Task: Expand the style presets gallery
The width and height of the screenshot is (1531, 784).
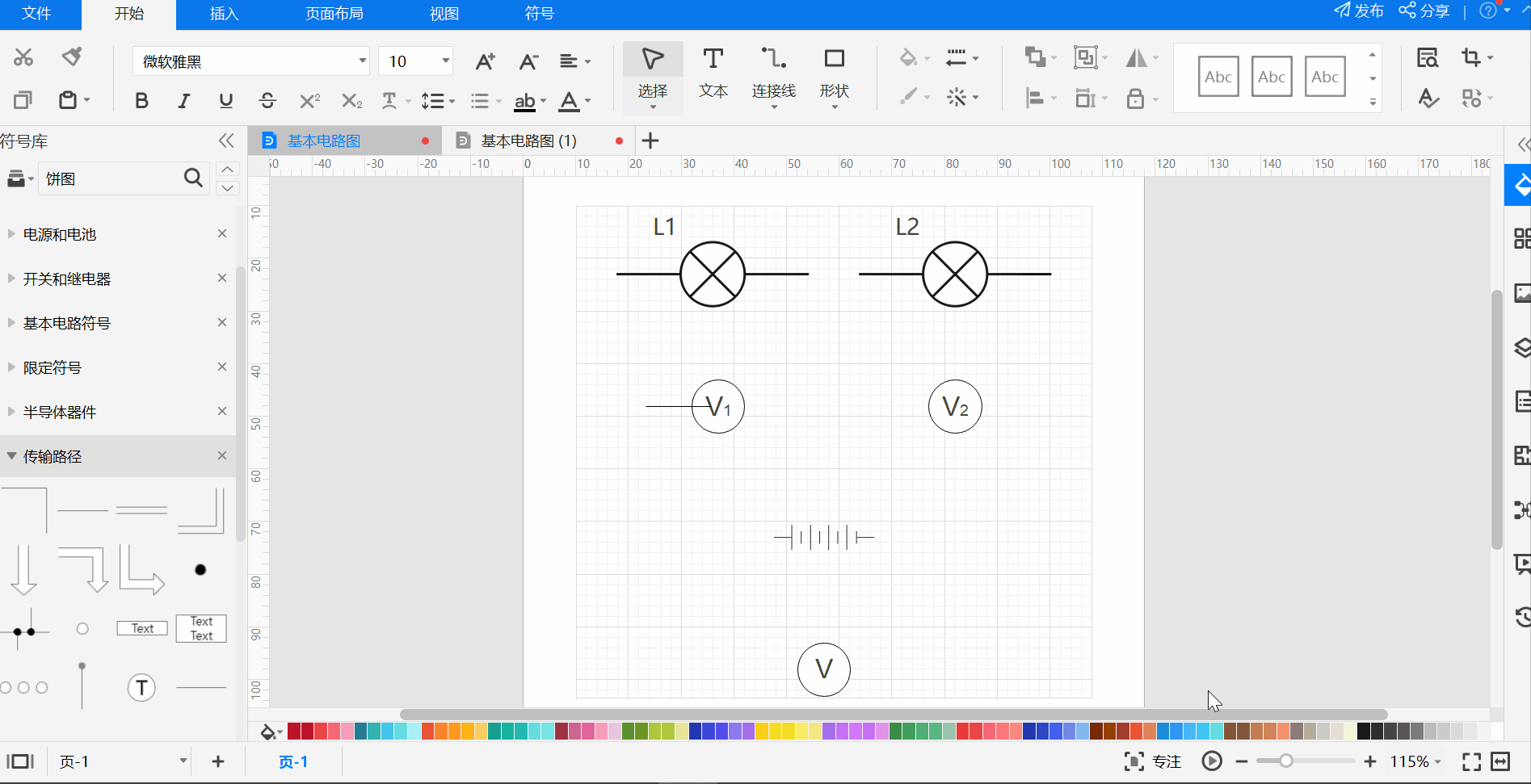Action: click(1373, 103)
